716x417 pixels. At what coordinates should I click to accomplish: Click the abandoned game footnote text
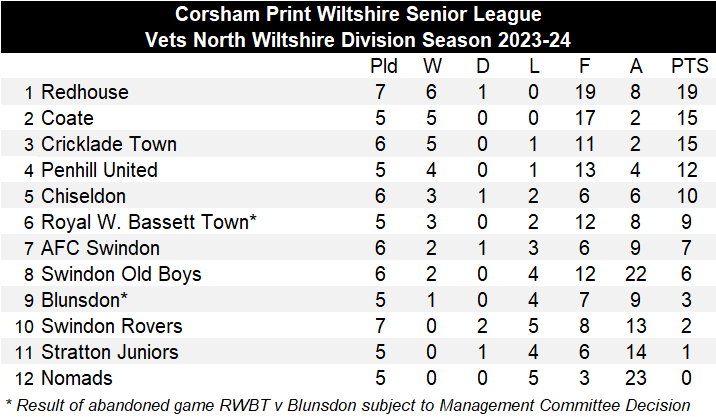click(x=348, y=404)
